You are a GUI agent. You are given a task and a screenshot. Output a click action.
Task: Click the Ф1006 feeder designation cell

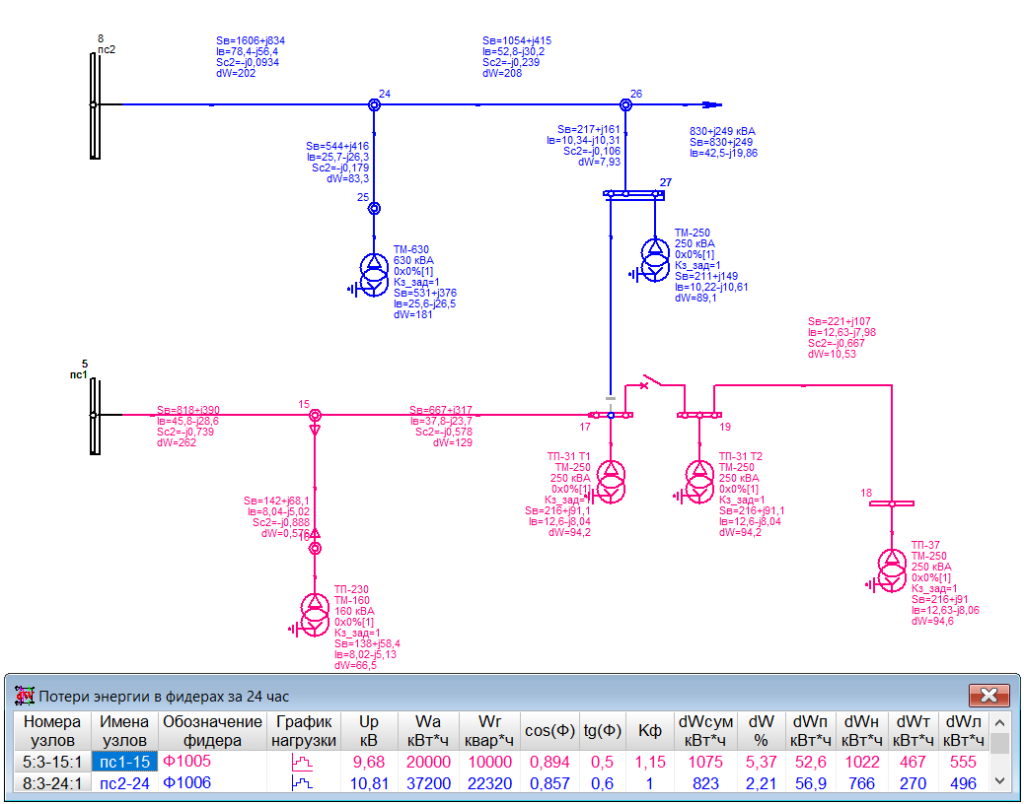pyautogui.click(x=212, y=782)
